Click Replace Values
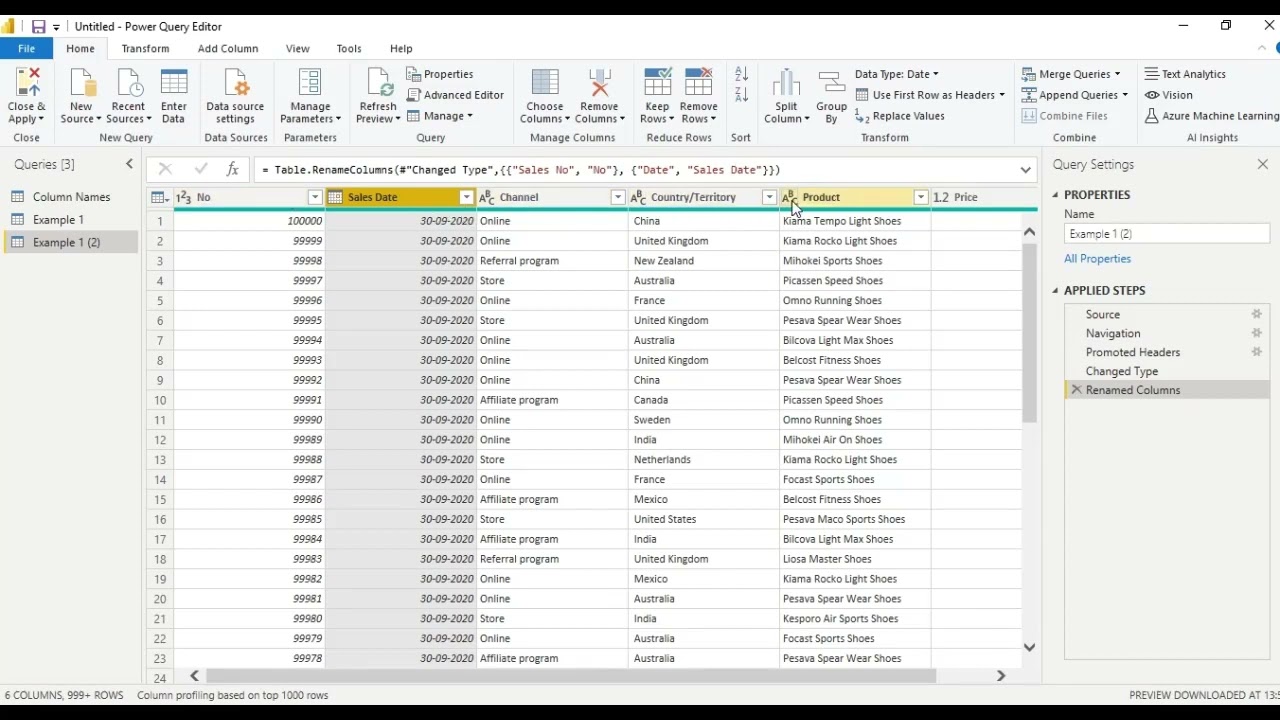This screenshot has width=1280, height=720. tap(900, 116)
